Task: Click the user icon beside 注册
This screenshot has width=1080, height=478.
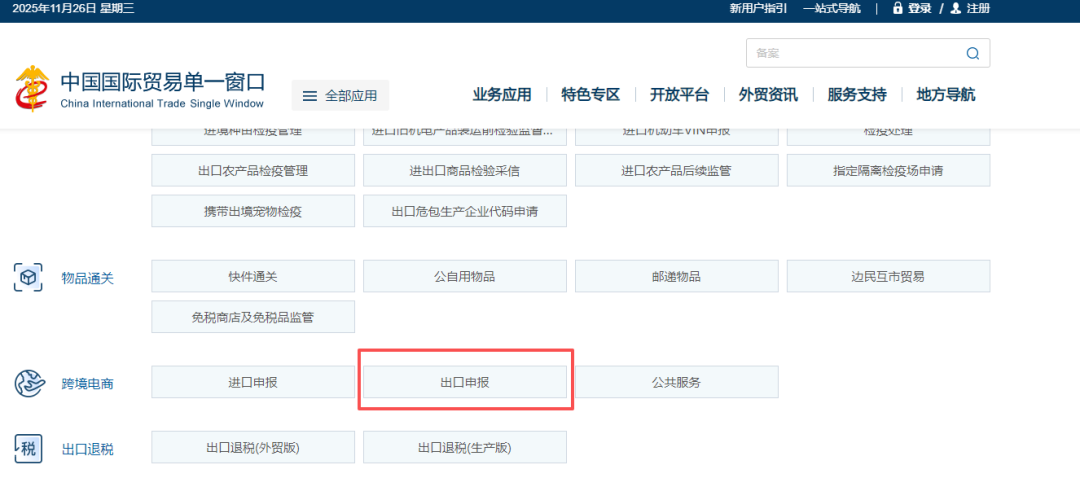Action: (956, 9)
